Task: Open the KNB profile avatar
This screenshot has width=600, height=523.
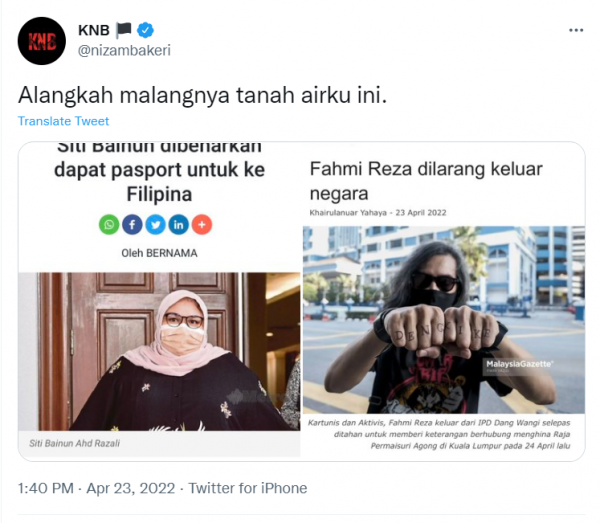Action: coord(42,41)
